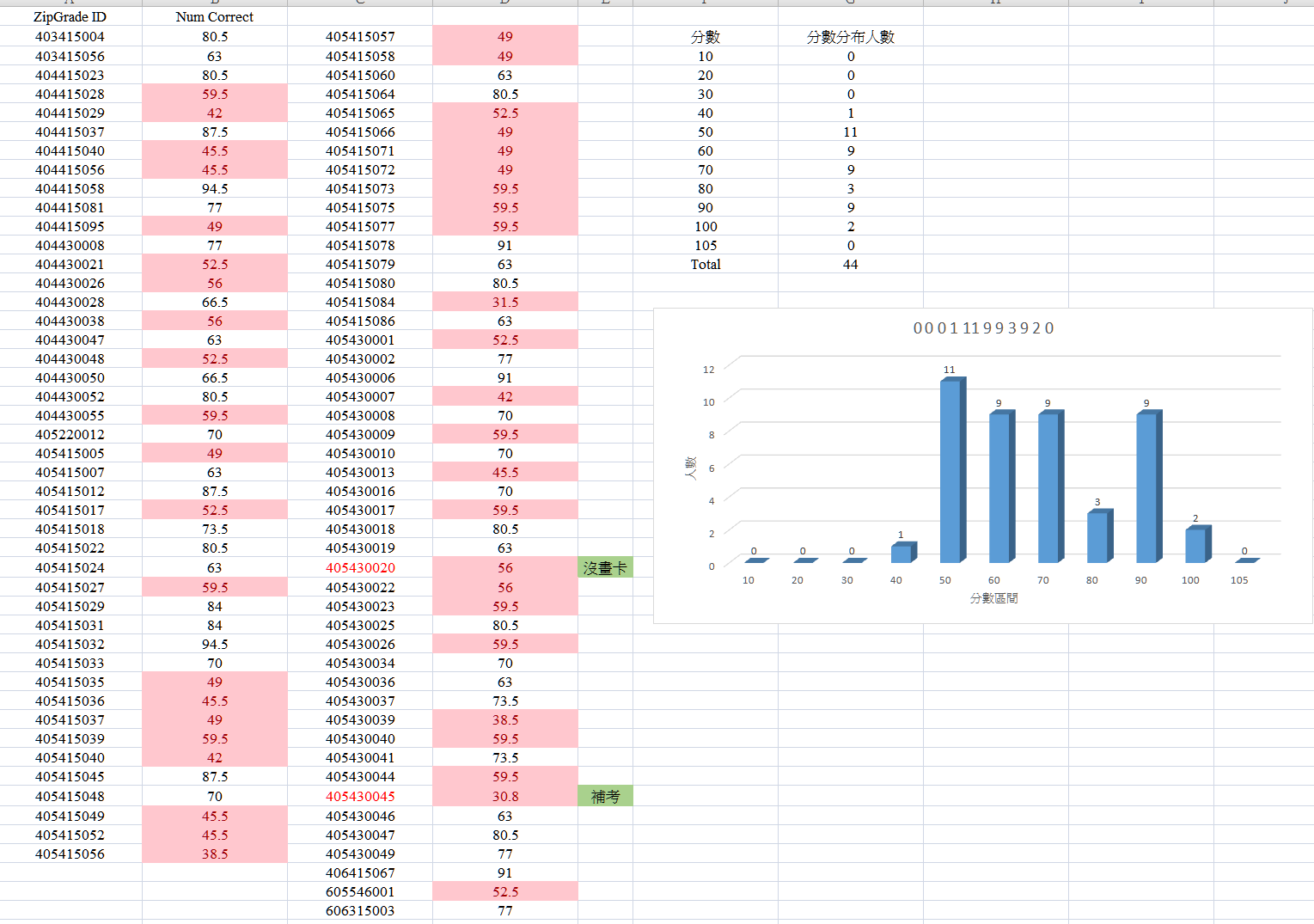Screen dimensions: 1314x924
Task: Select the cell with student ID 403415004
Action: pyautogui.click(x=70, y=37)
